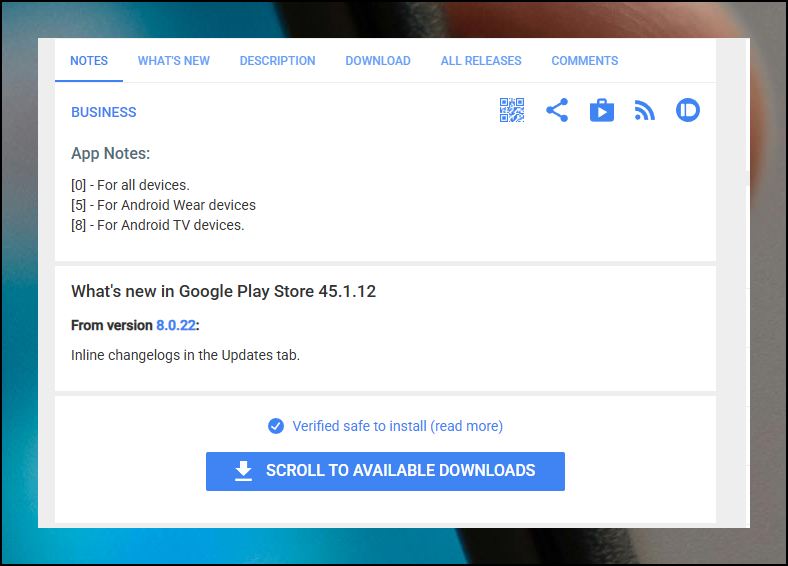Image resolution: width=788 pixels, height=566 pixels.
Task: Click What's new in Google Play Store heading
Action: point(223,292)
